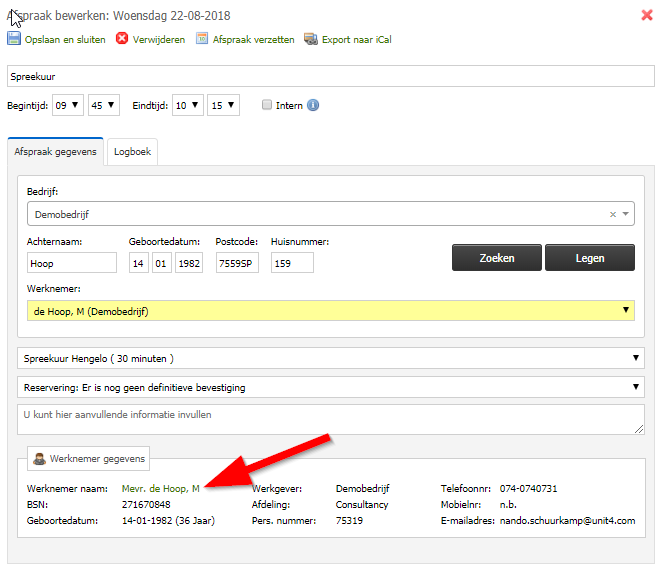
Task: Expand the Werknemer de Hoop dropdown
Action: click(330, 311)
